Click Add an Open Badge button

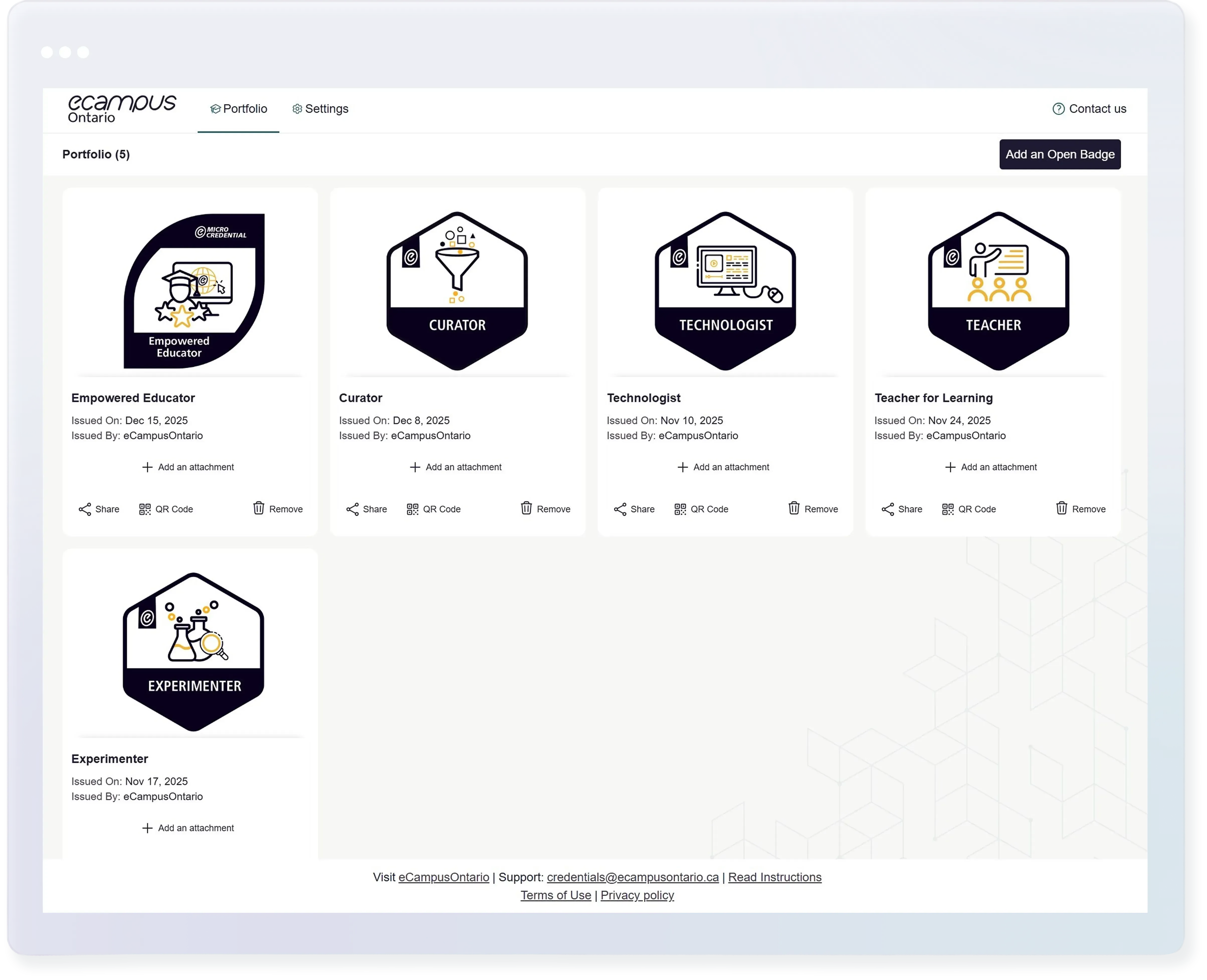coord(1060,154)
